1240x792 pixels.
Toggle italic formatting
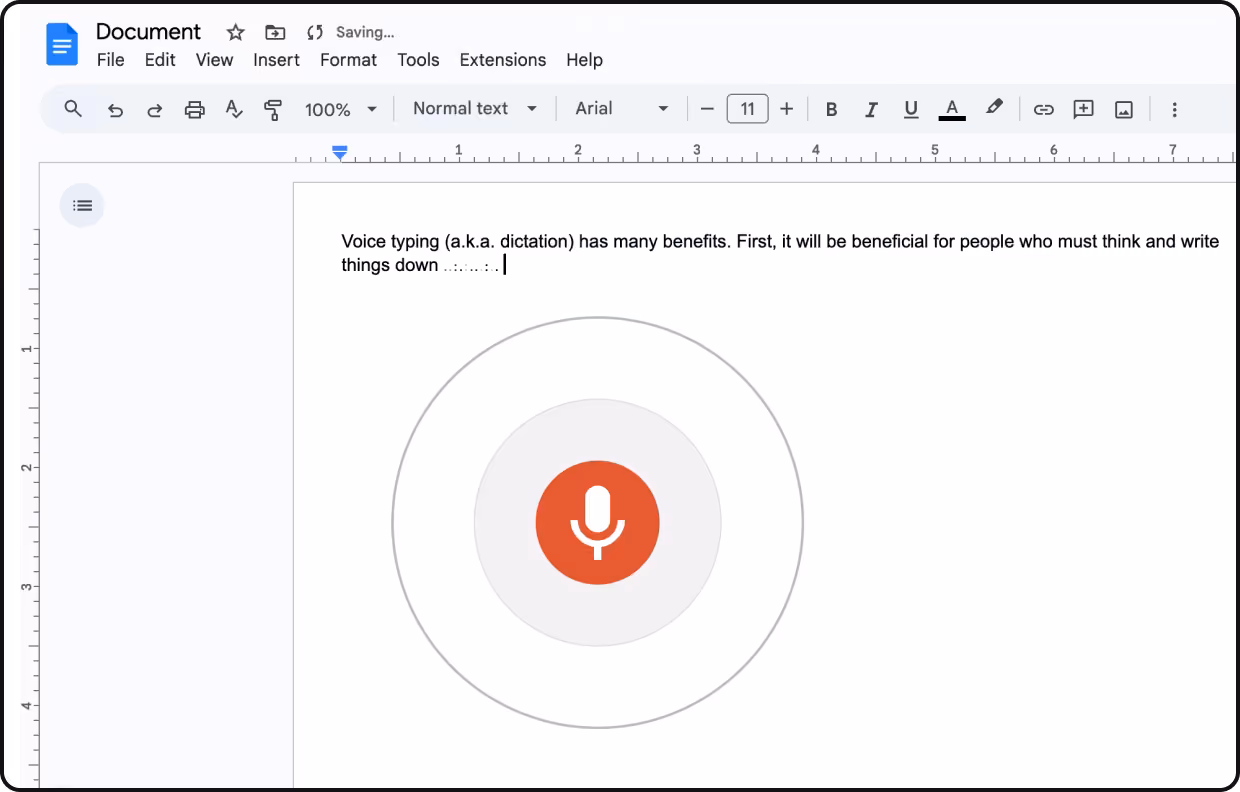point(871,110)
